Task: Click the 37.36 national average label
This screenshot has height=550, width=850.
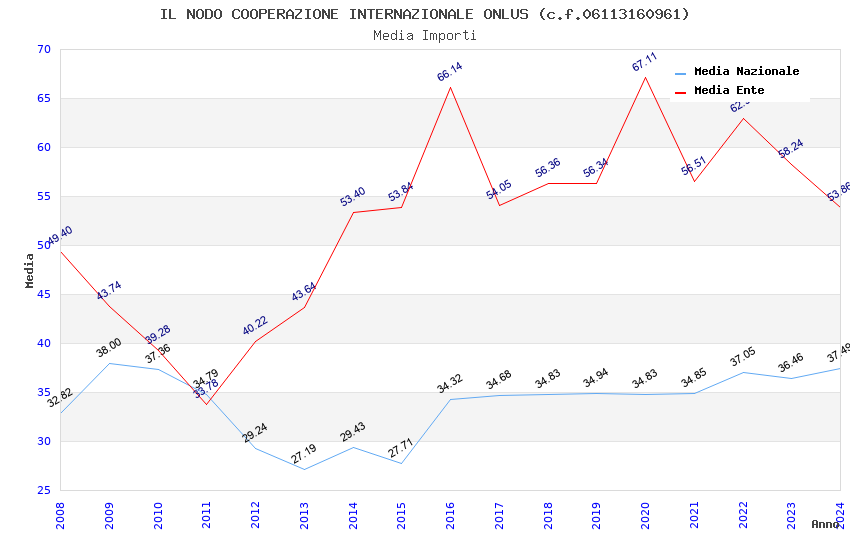Action: pyautogui.click(x=158, y=354)
